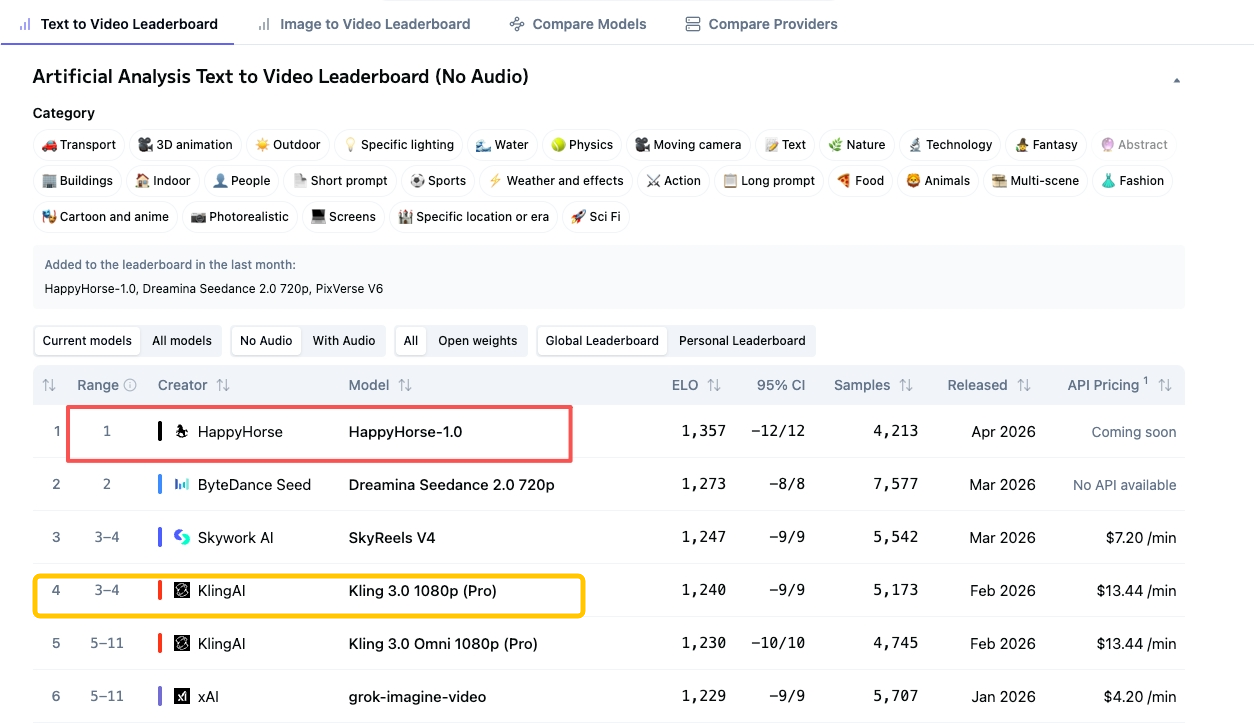Select Specific lighting category chip

399,145
